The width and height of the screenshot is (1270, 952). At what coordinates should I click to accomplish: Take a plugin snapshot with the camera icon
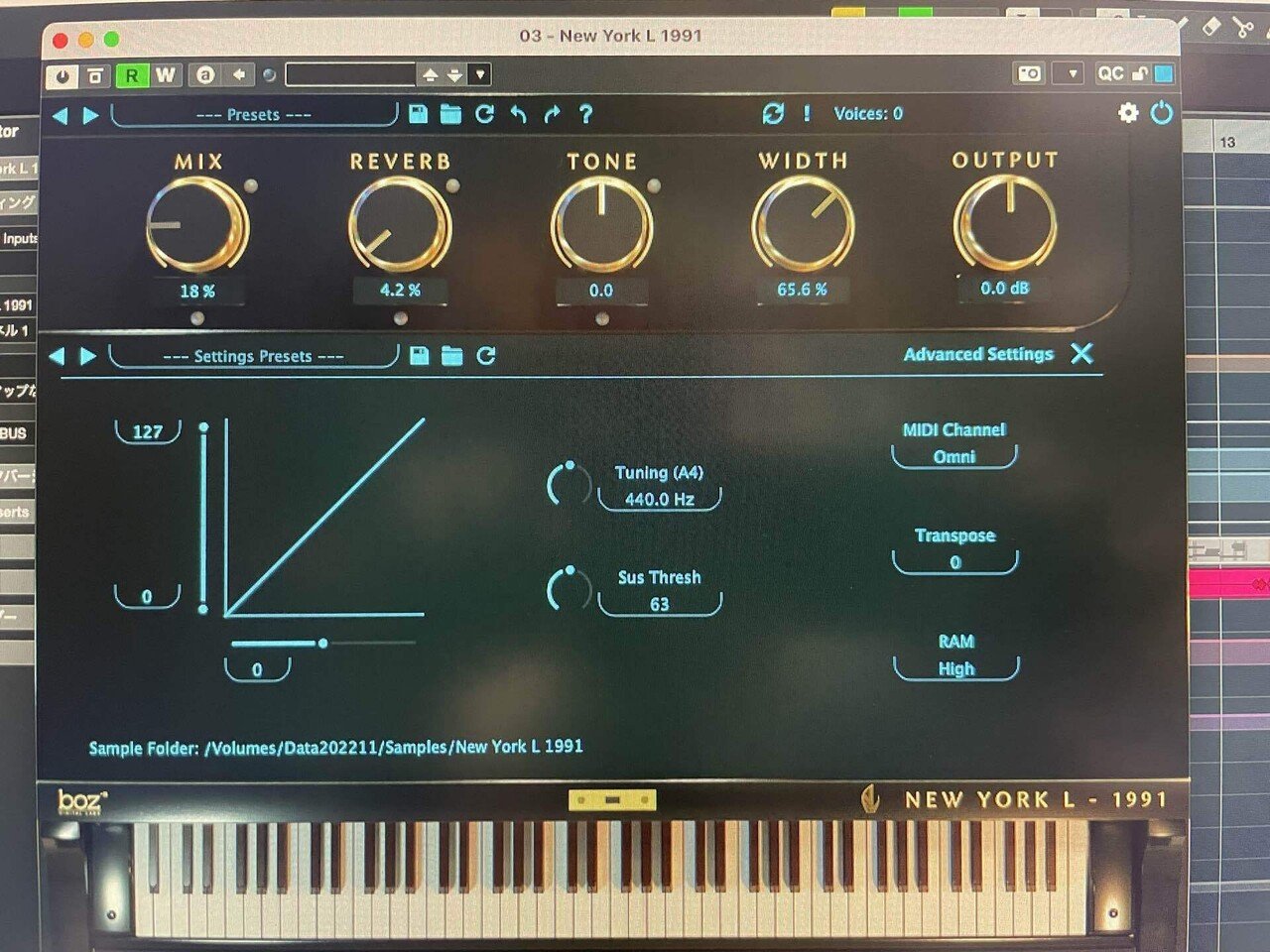coord(1030,73)
